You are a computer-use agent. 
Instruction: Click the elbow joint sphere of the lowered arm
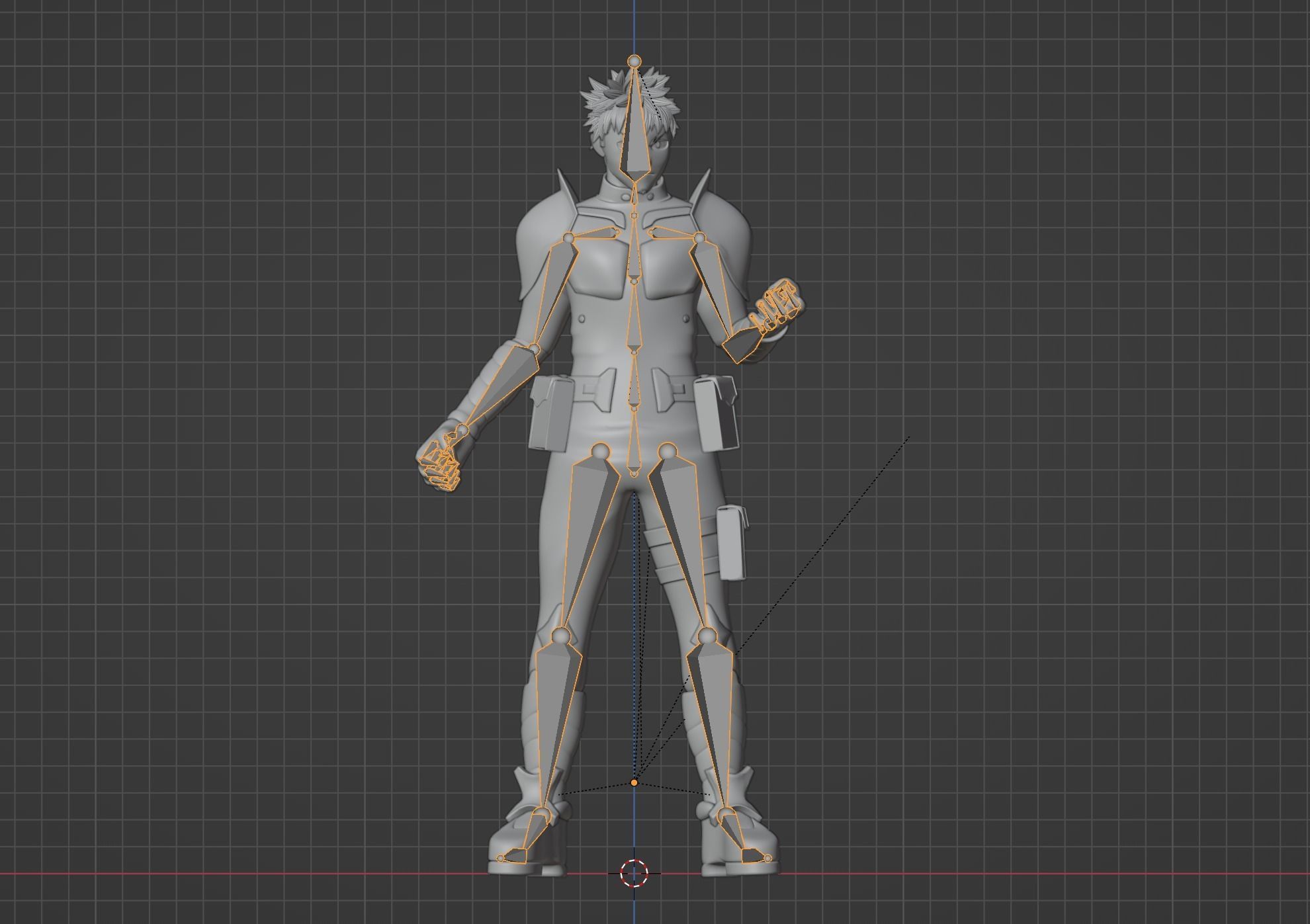[x=535, y=349]
